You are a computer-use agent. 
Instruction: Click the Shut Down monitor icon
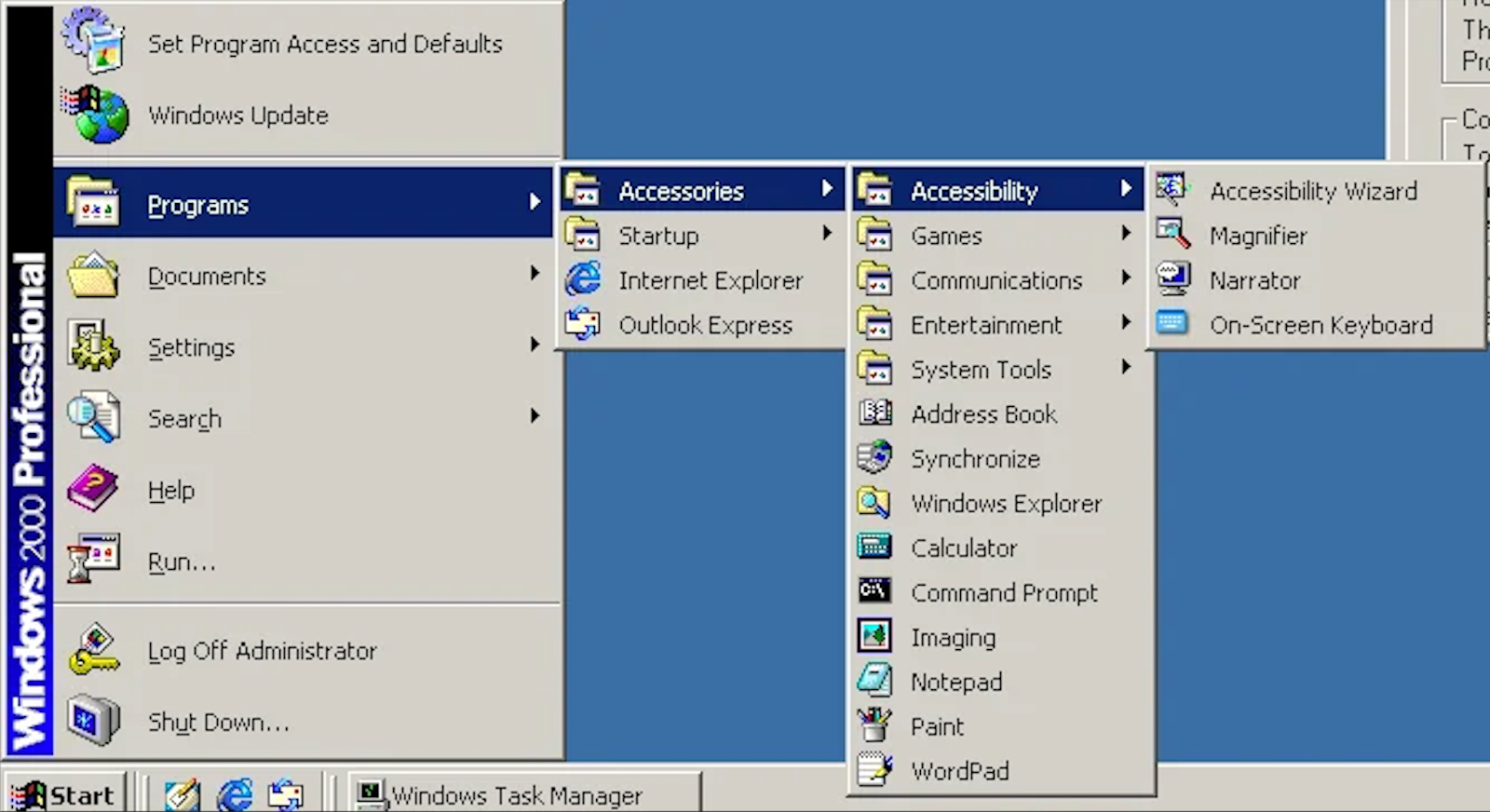(x=93, y=720)
